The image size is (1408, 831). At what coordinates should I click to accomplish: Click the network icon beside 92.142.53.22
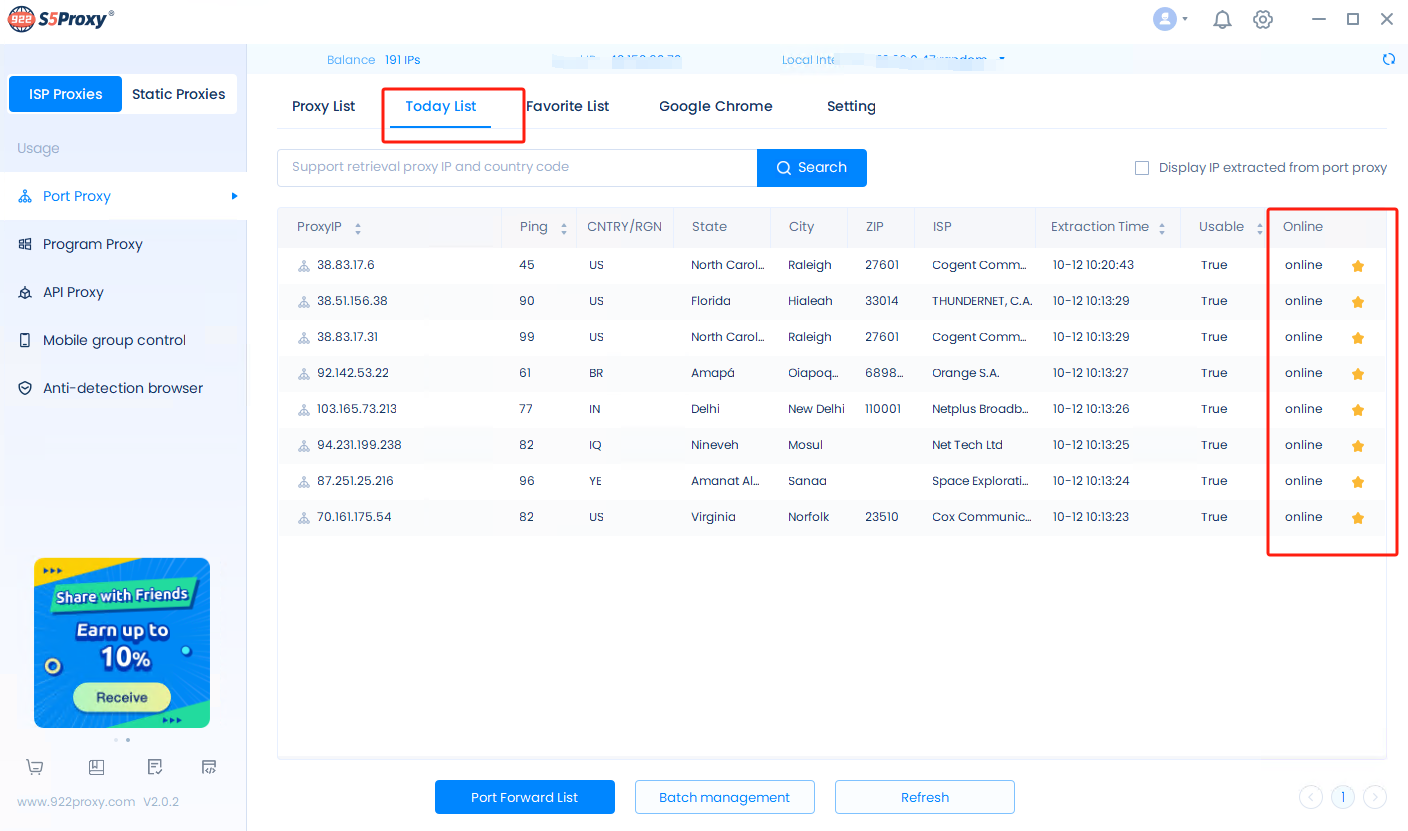(304, 374)
